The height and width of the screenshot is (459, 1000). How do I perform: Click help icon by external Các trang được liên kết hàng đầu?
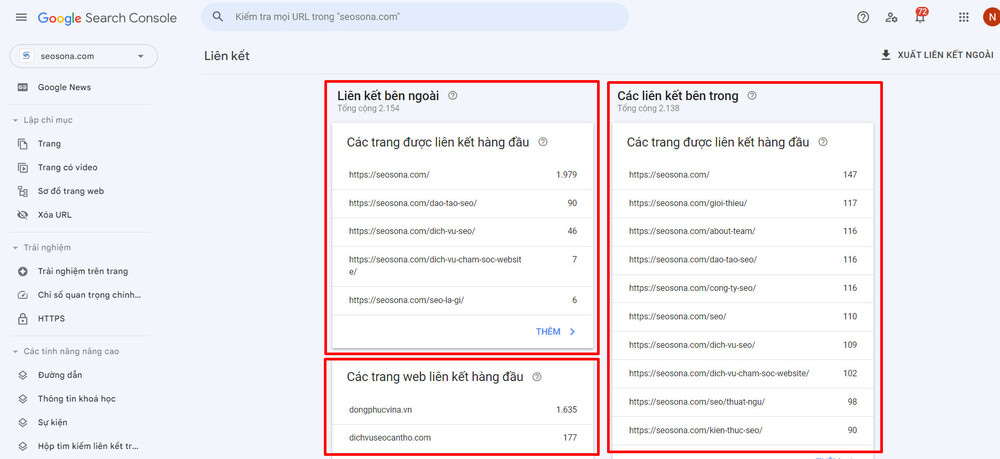(x=543, y=142)
